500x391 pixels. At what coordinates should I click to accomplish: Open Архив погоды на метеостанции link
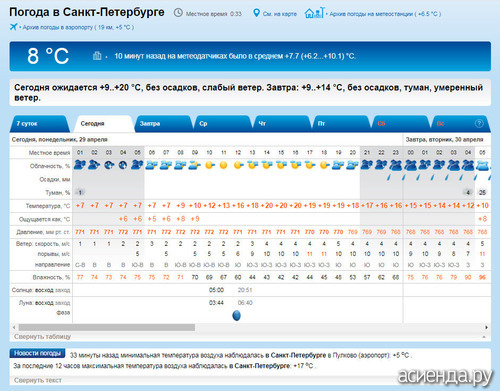(x=385, y=14)
